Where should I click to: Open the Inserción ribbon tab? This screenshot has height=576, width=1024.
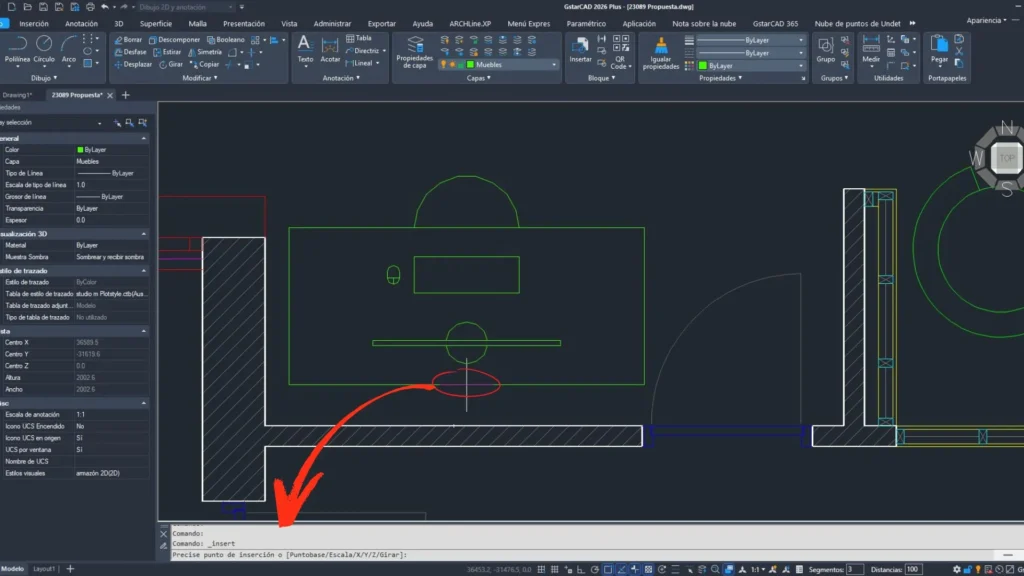[x=33, y=24]
